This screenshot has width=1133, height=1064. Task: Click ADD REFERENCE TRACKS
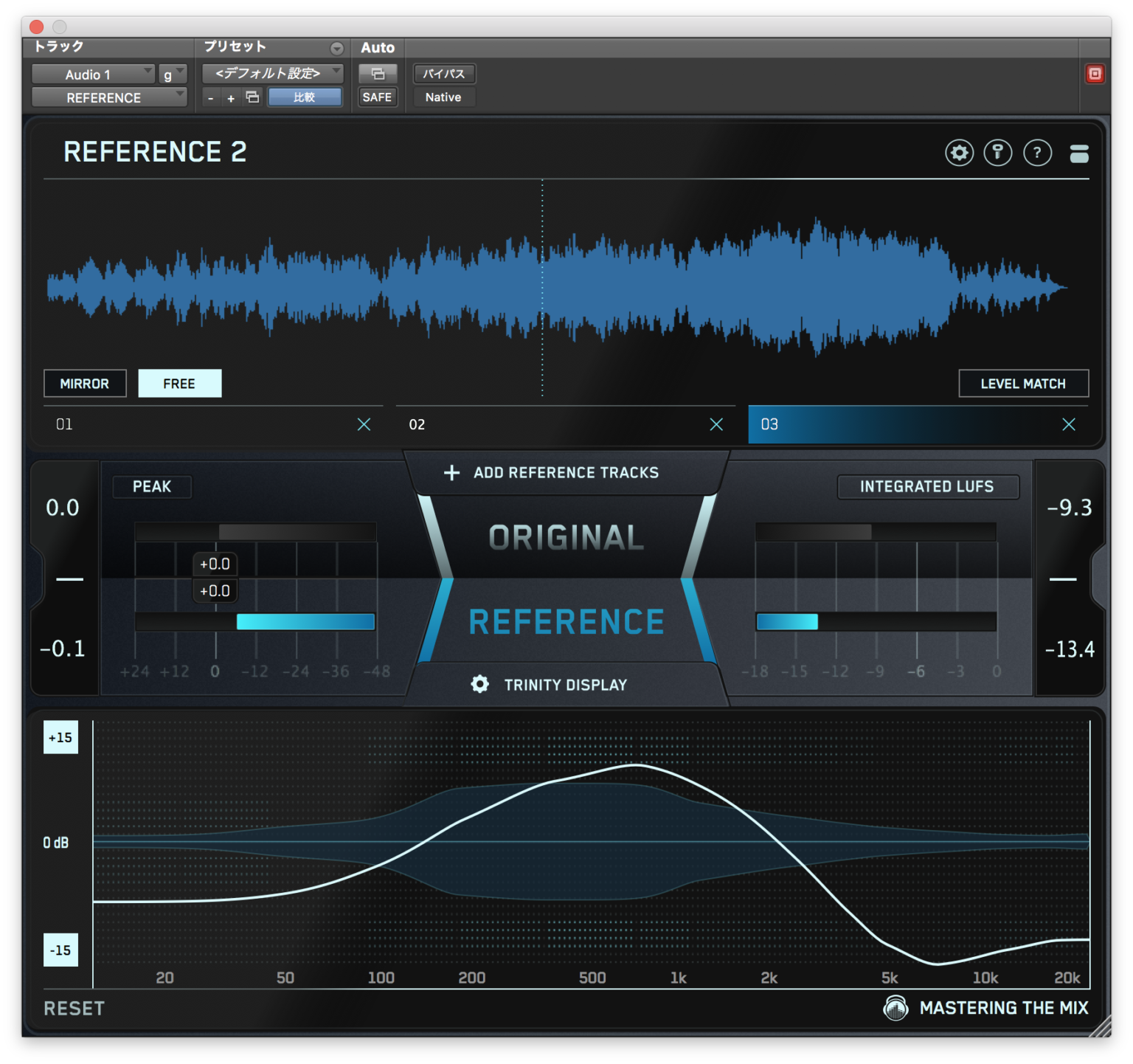tap(565, 472)
